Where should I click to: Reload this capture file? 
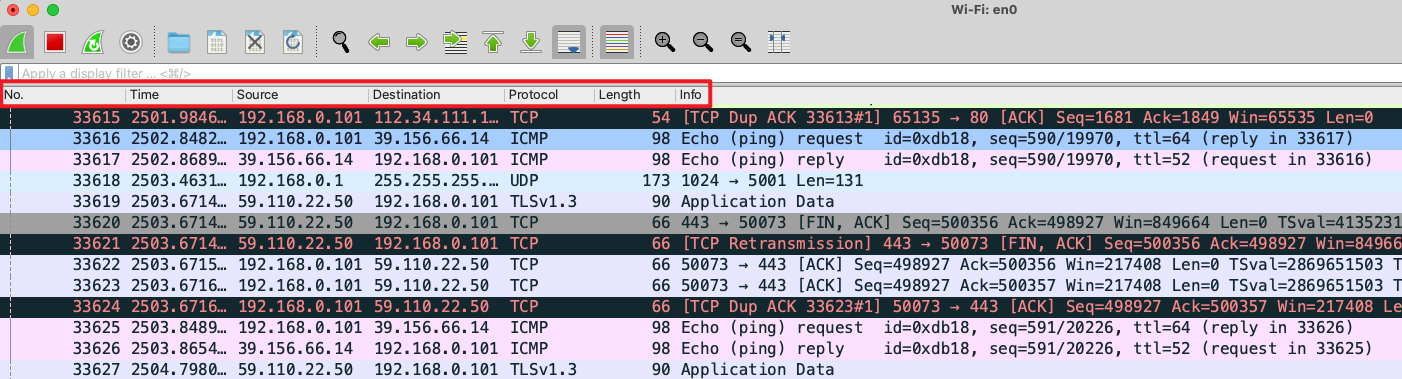[x=293, y=42]
